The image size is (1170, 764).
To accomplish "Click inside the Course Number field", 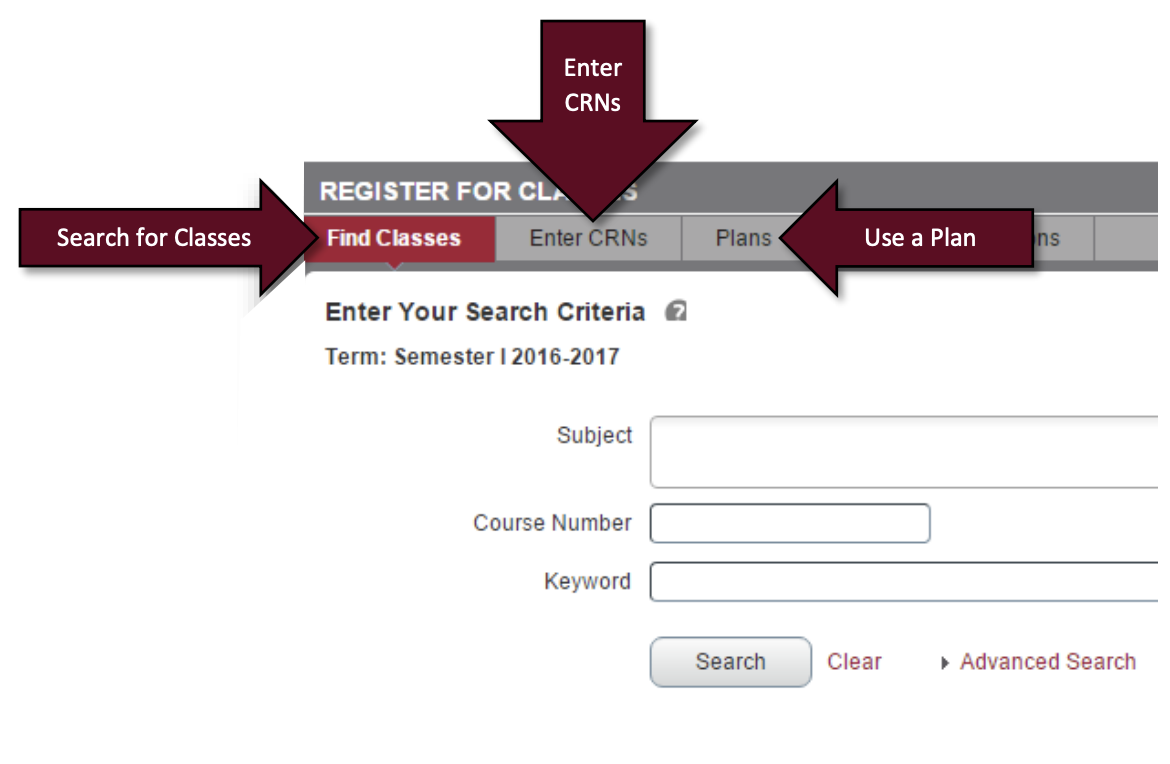I will coord(789,523).
